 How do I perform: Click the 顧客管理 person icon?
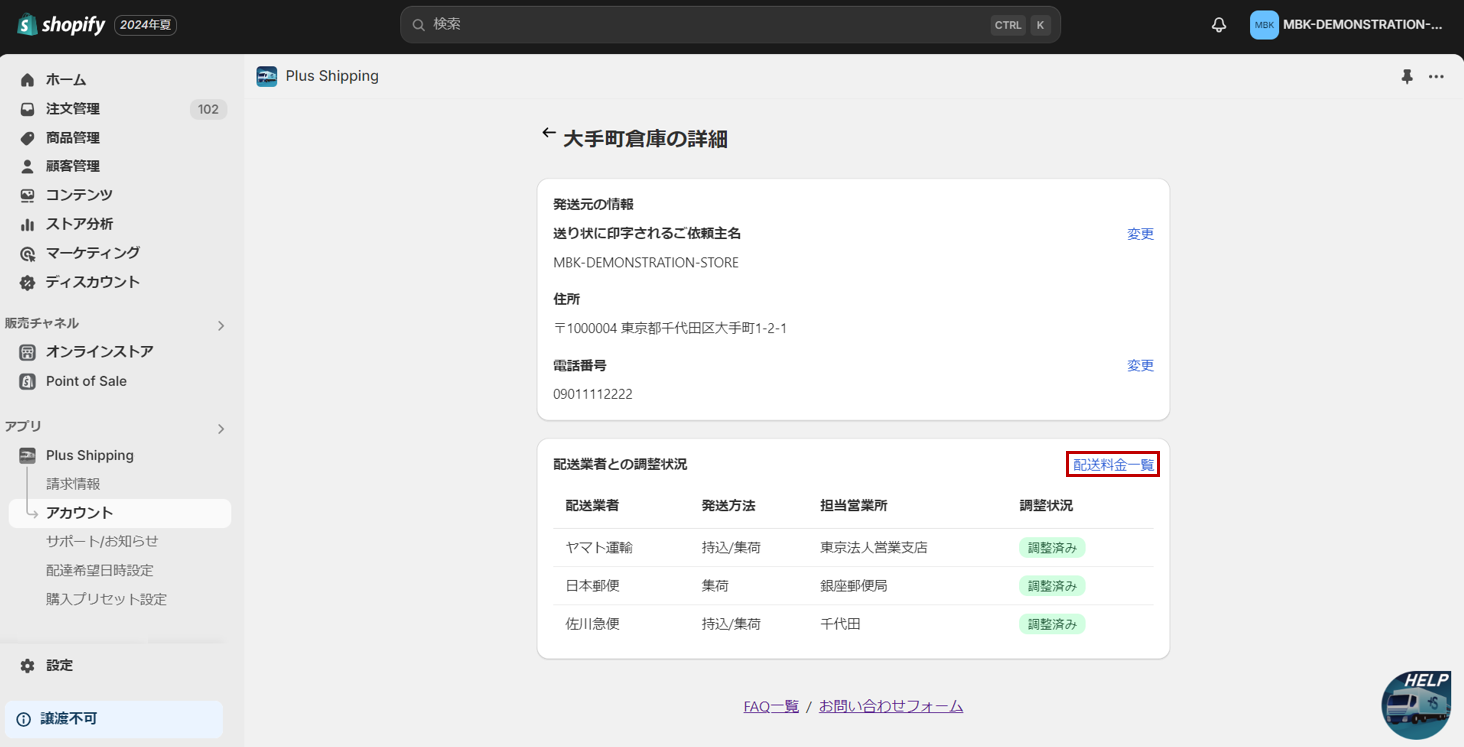pyautogui.click(x=27, y=166)
